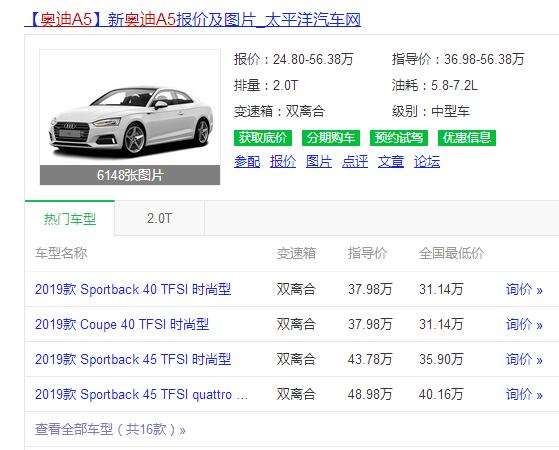Click 询价 for Sportback 45 TFSI 时尚型
559x450 pixels.
[524, 359]
